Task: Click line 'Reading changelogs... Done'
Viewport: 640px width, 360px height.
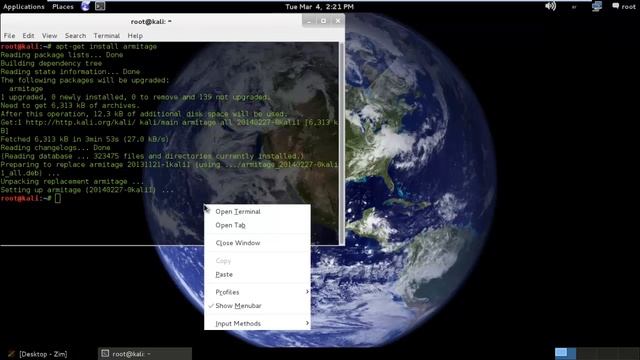Action: point(56,148)
